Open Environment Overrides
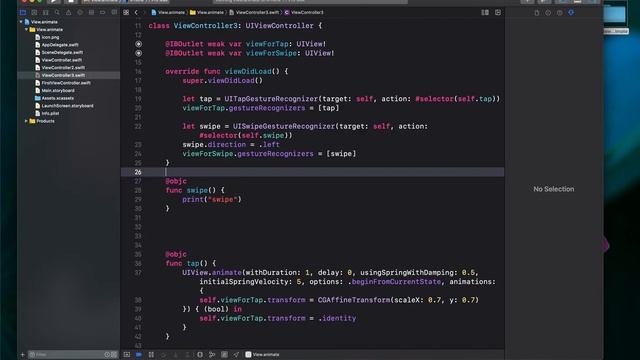The height and width of the screenshot is (360, 640). 224,354
